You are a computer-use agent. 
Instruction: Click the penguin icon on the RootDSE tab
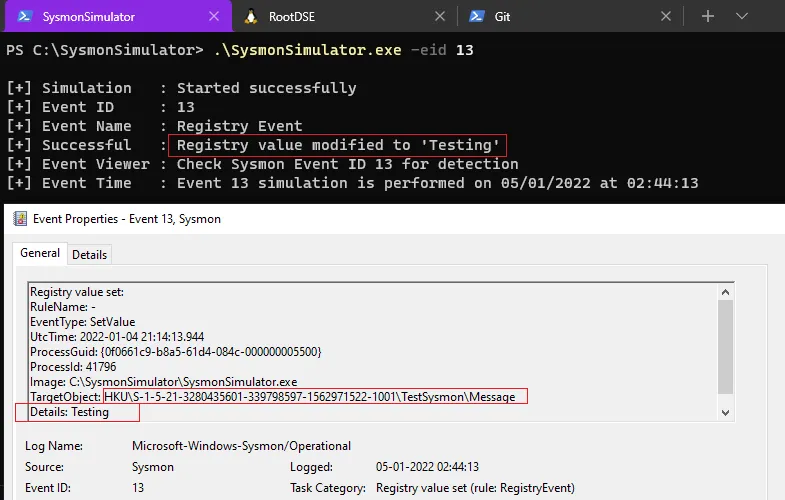point(250,16)
